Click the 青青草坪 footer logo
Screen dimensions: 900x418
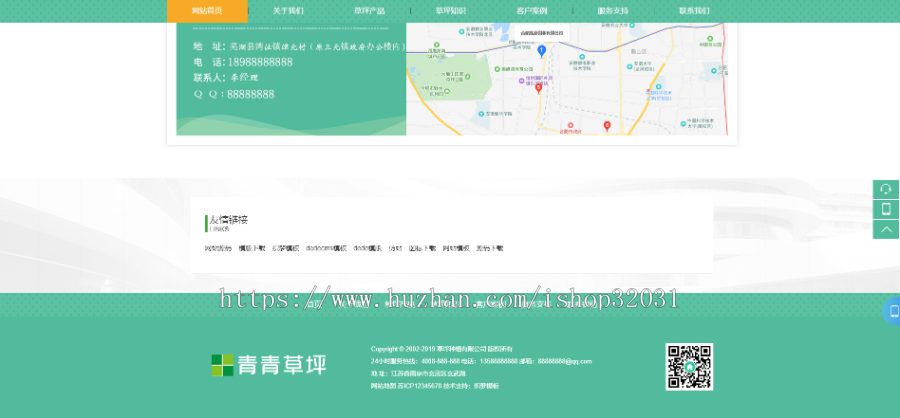pos(269,365)
